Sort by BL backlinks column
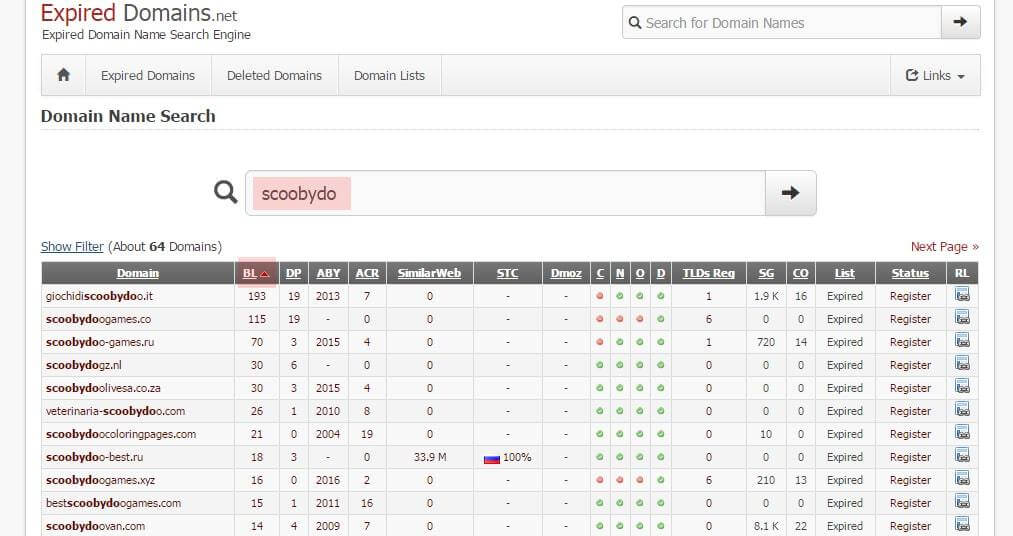 point(256,273)
